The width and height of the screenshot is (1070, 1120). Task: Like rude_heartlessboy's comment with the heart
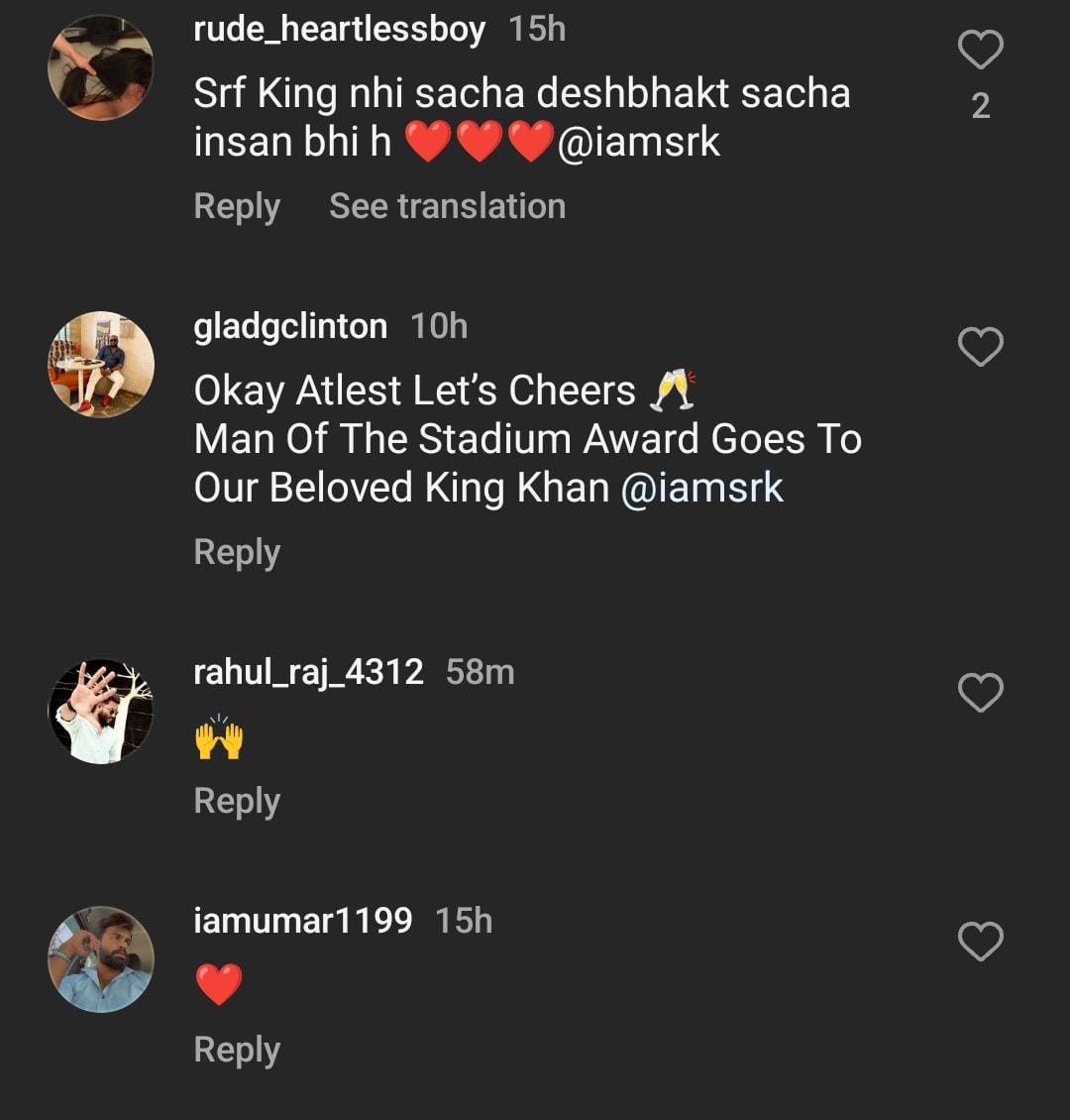(x=980, y=50)
